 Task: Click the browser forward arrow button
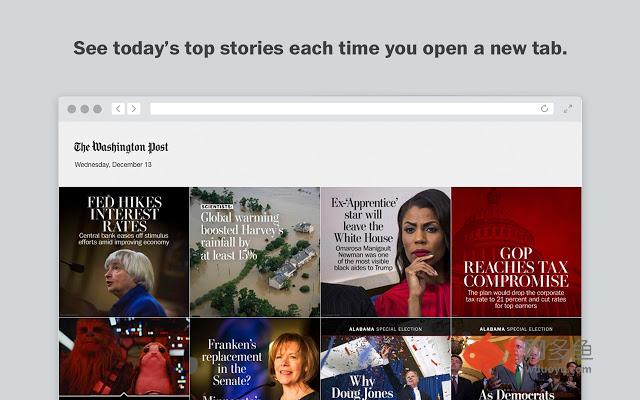point(133,109)
